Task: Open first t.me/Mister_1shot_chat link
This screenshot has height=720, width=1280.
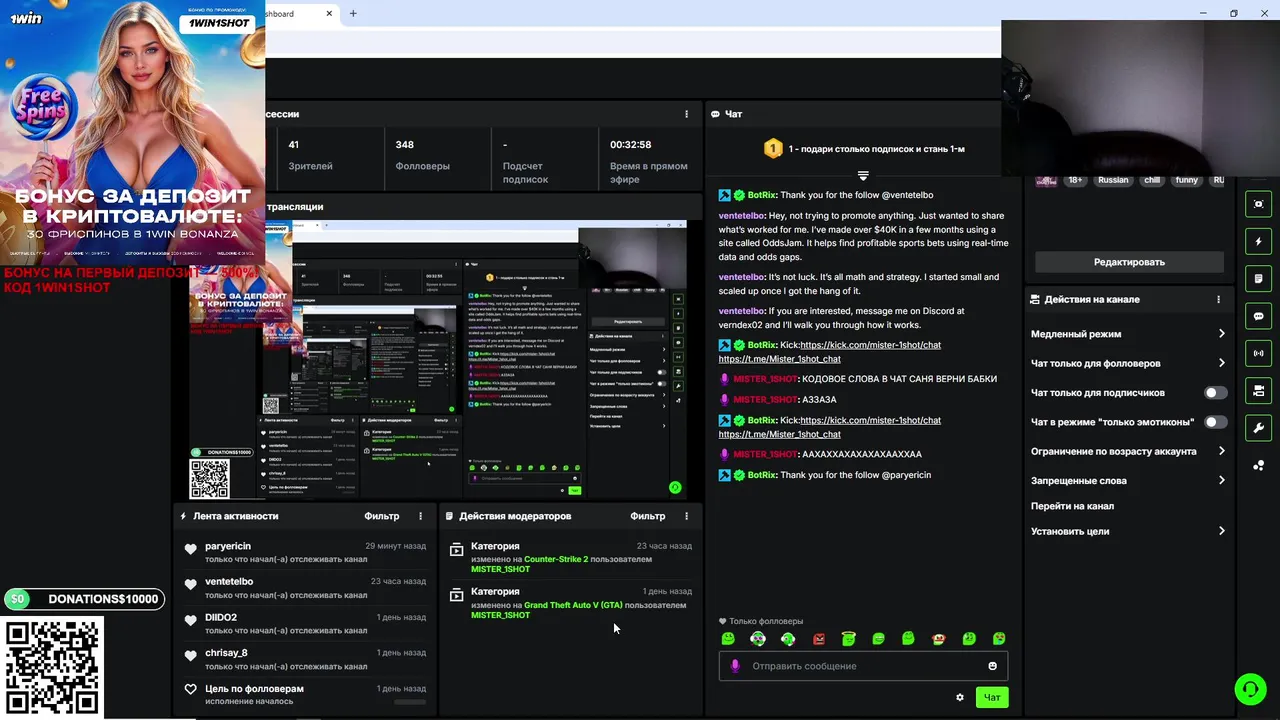Action: point(779,359)
